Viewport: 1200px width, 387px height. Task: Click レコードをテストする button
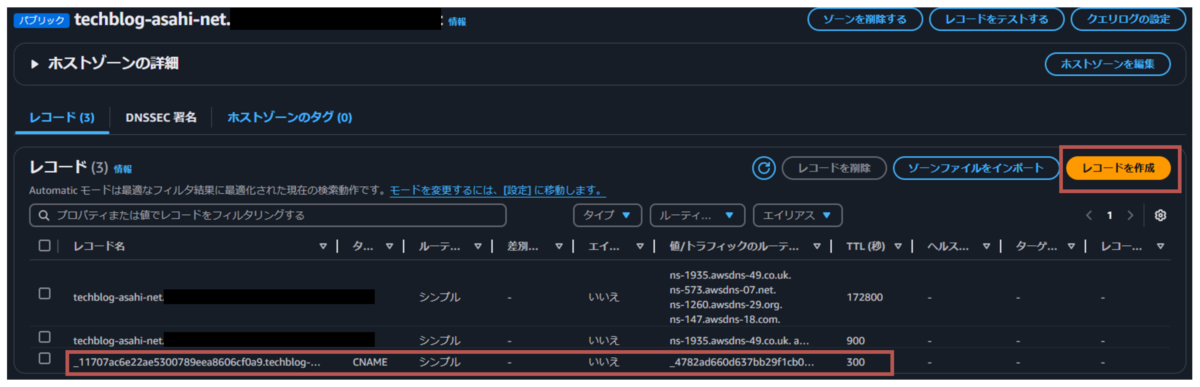(996, 19)
